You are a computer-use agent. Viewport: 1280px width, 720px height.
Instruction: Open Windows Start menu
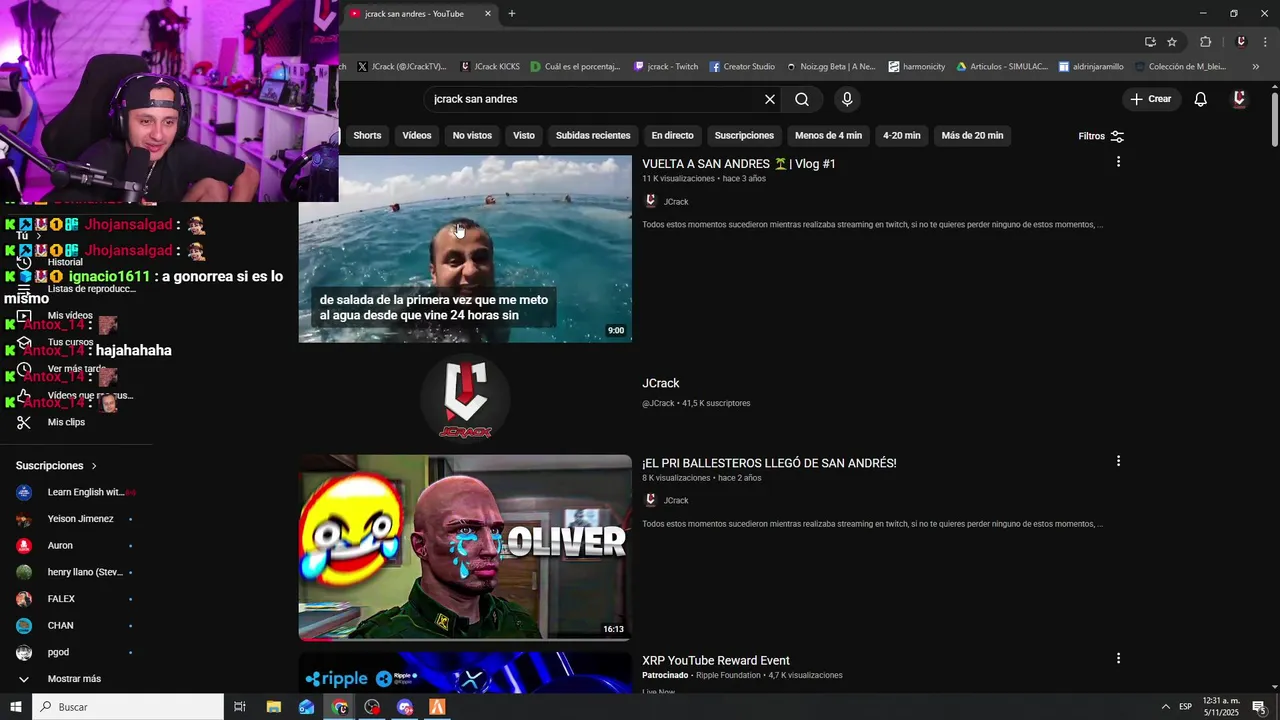(16, 707)
